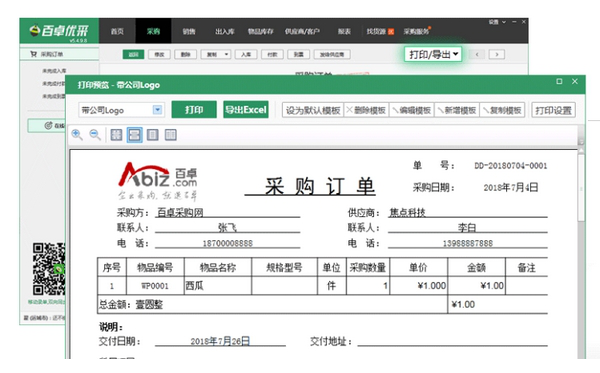Open the 采购服务 tab
This screenshot has height=373, width=600.
coord(417,31)
